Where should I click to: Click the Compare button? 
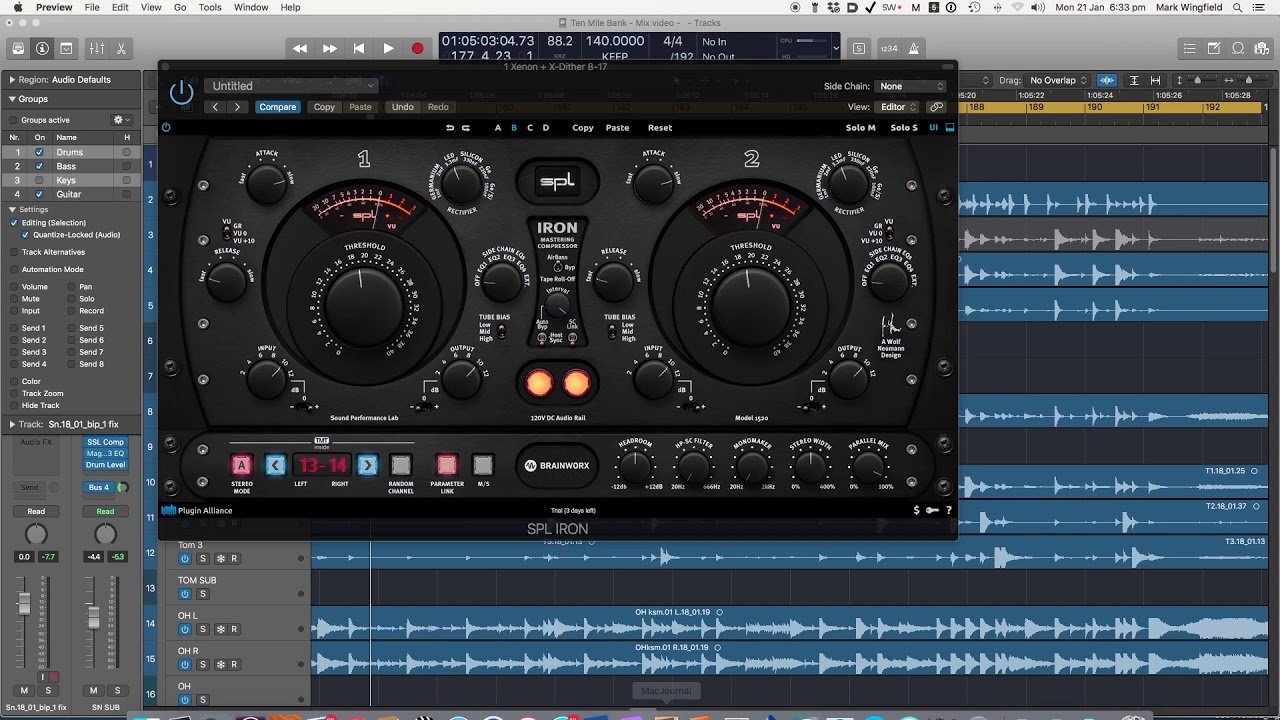coord(277,107)
